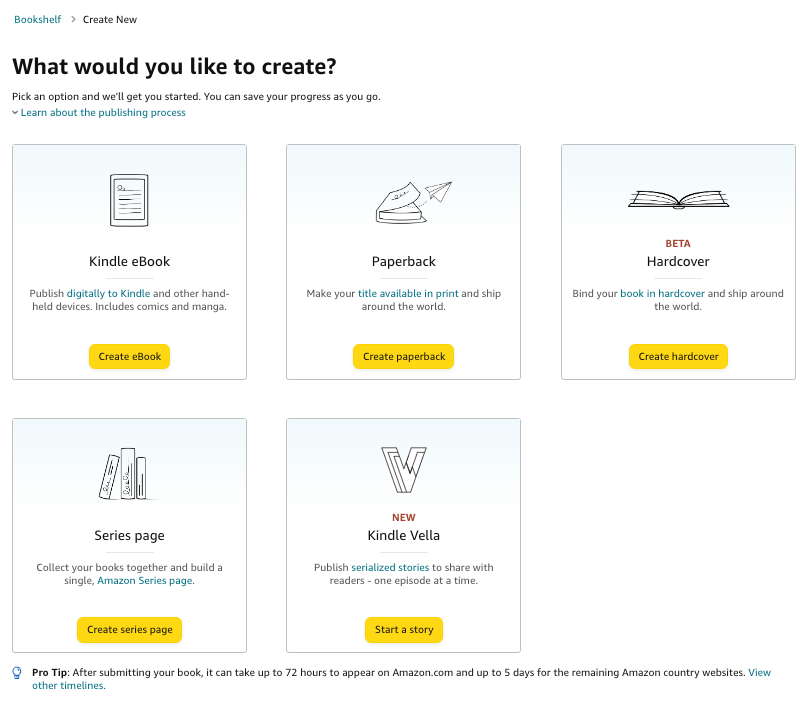Open the View other timelines link
807x712 pixels.
coord(759,673)
